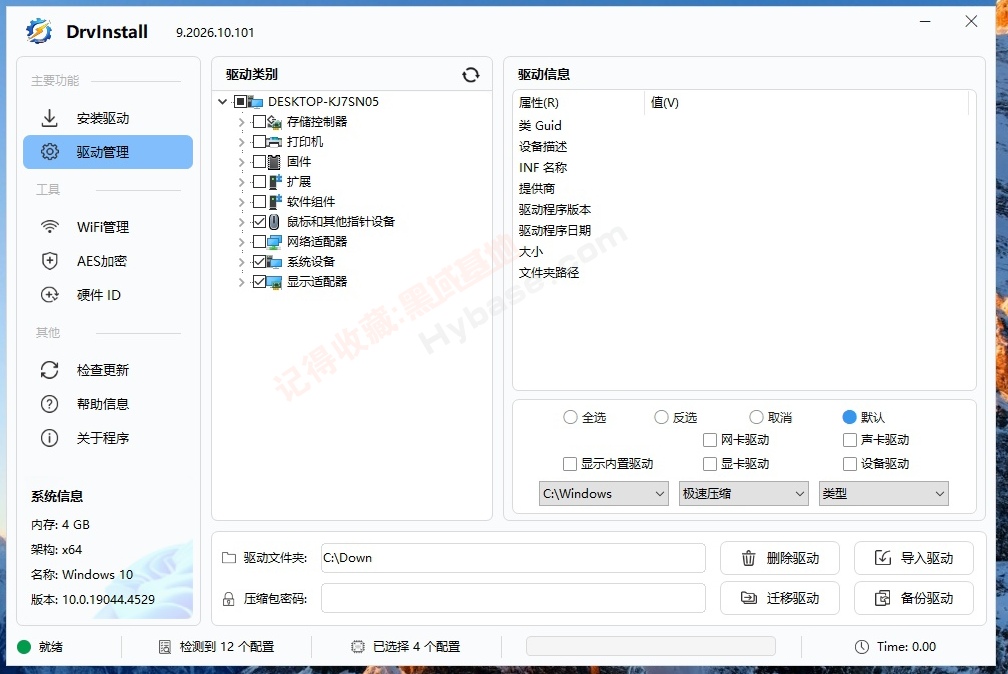
Task: Click the download icon for 安装驱动
Action: click(x=50, y=118)
